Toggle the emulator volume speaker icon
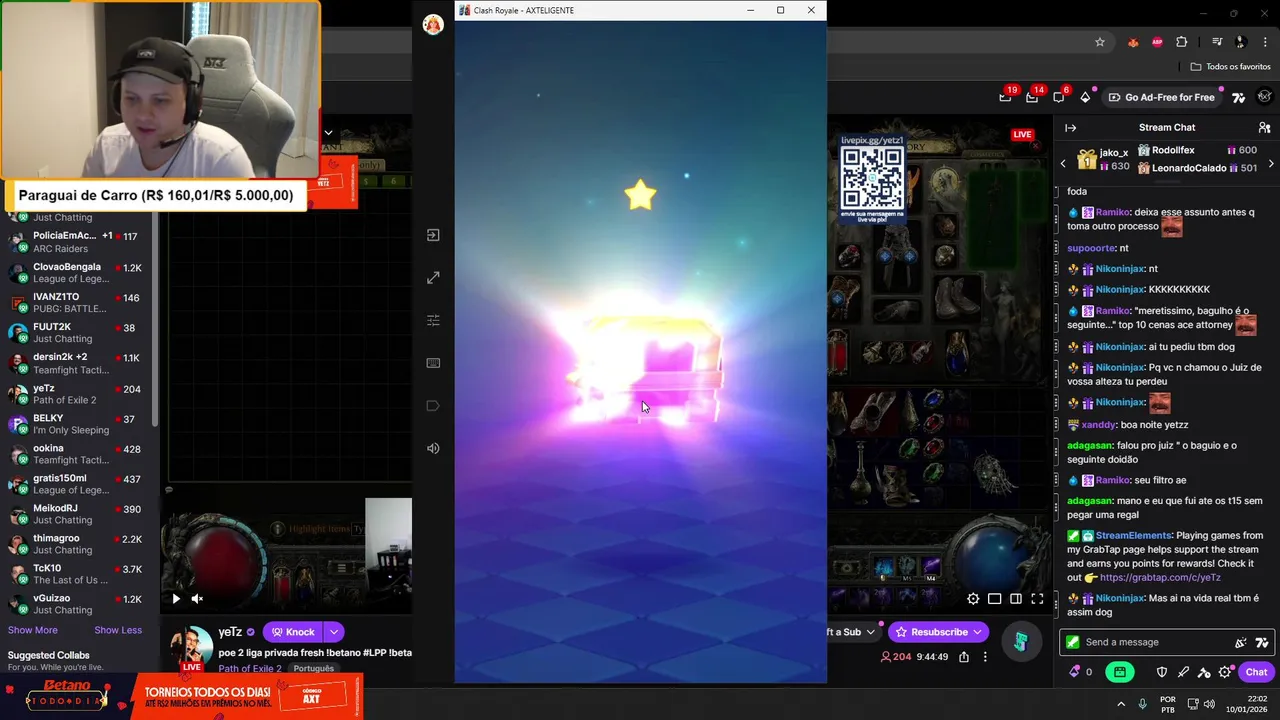This screenshot has height=720, width=1280. [433, 448]
